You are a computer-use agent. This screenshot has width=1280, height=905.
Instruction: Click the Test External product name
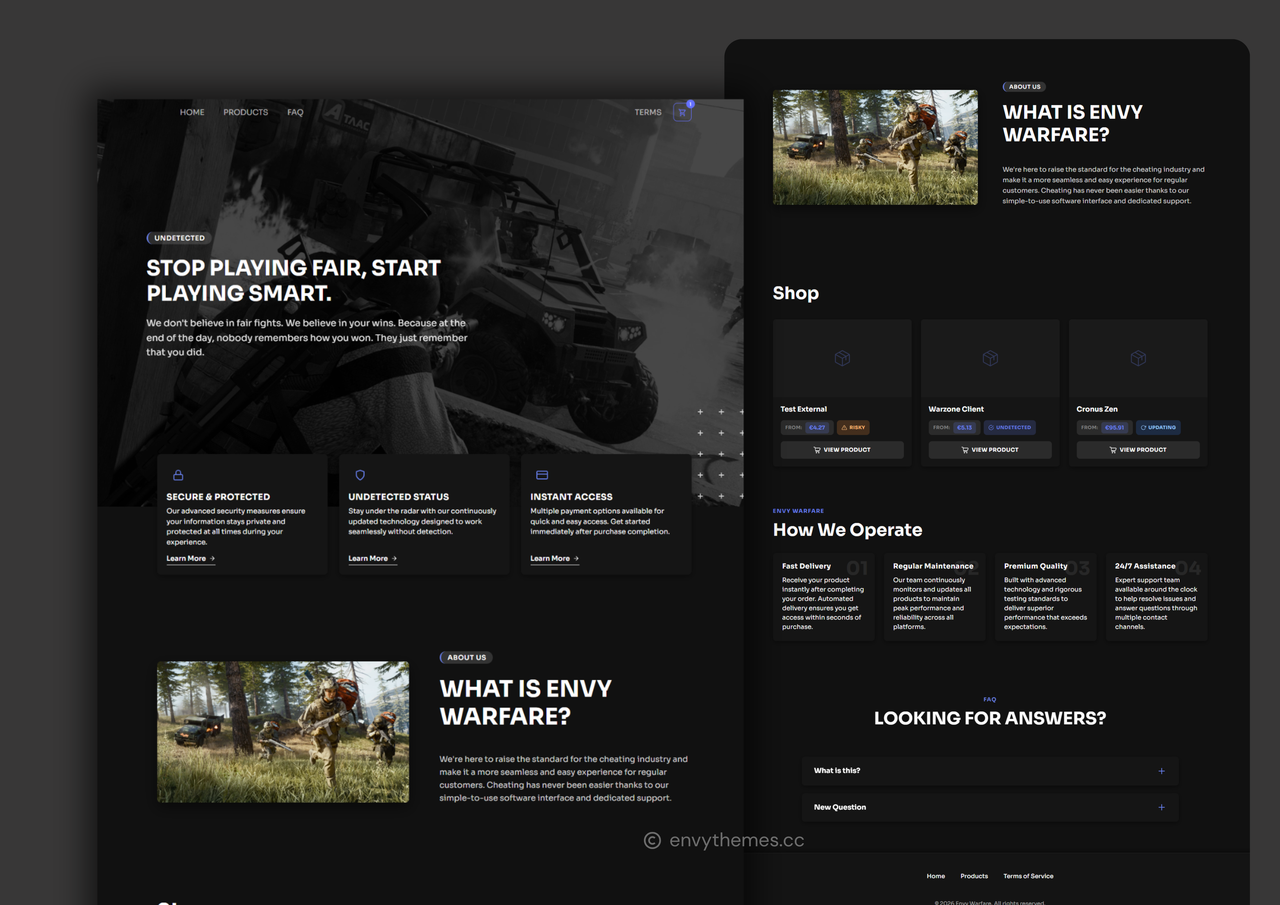(804, 409)
